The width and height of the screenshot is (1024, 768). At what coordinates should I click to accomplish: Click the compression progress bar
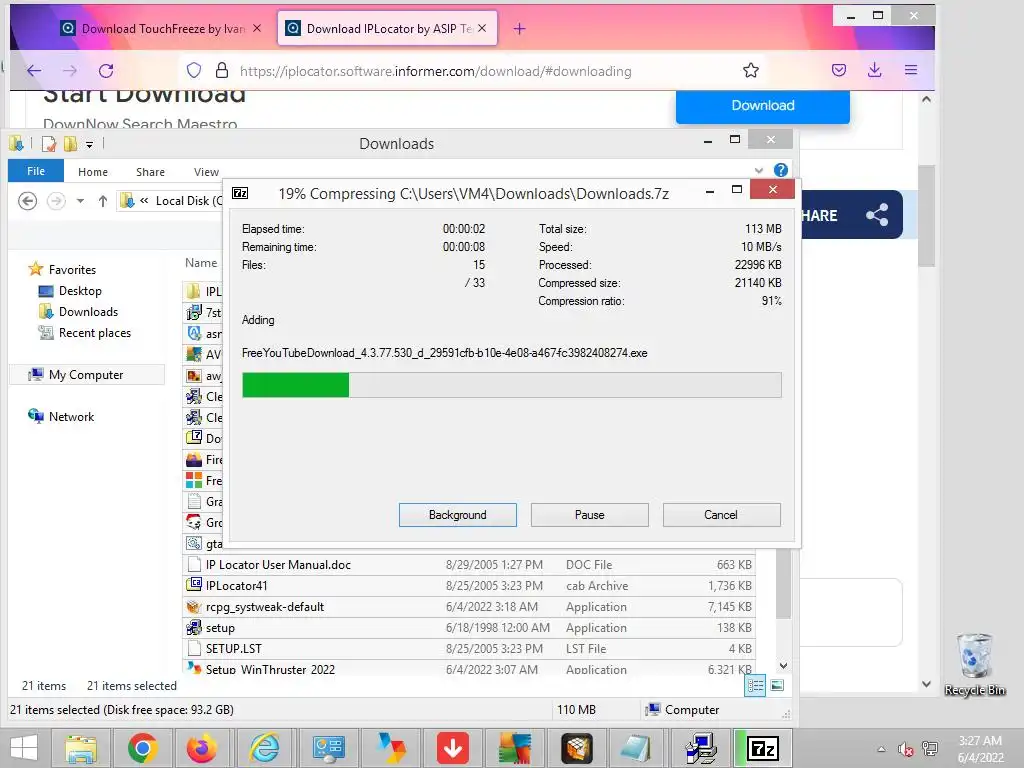511,385
